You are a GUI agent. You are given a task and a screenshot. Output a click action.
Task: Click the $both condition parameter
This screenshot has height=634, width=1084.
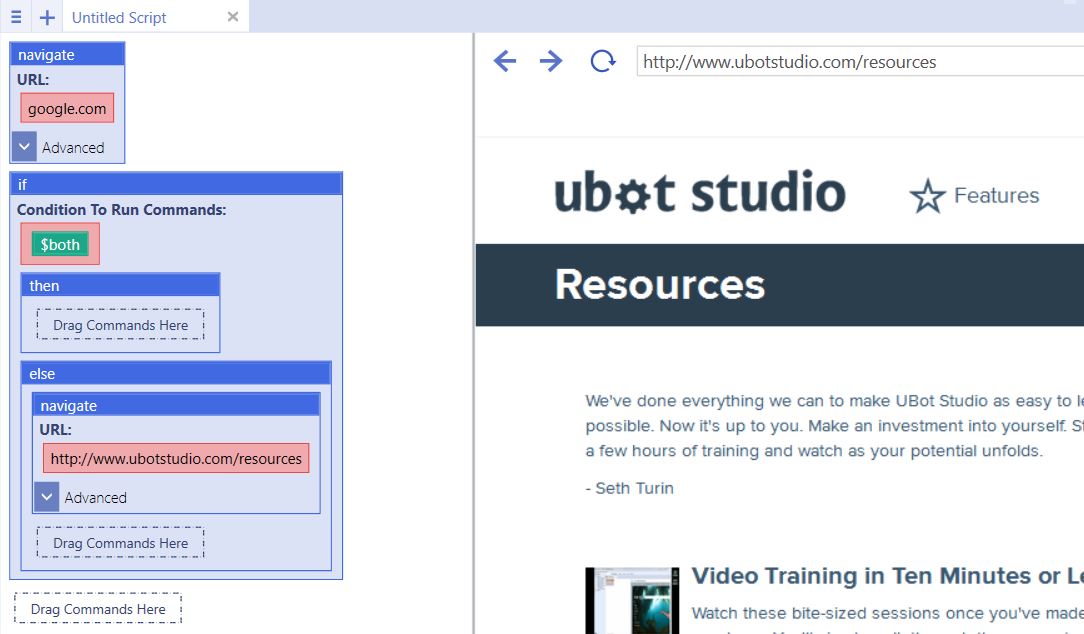tap(60, 244)
